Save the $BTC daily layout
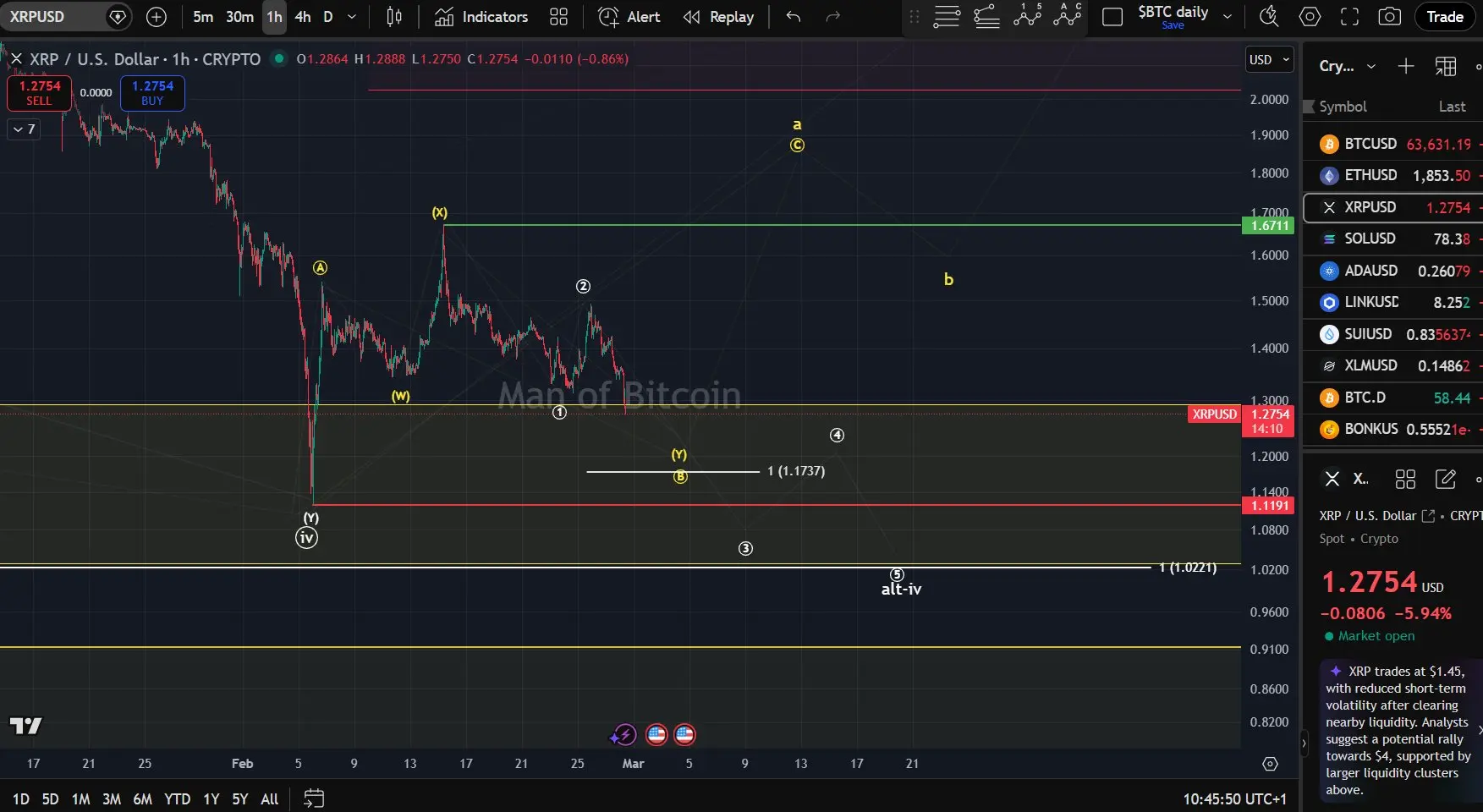 1173,25
